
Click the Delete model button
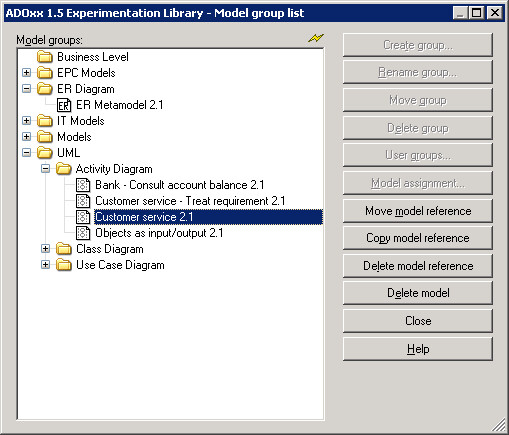coord(418,293)
